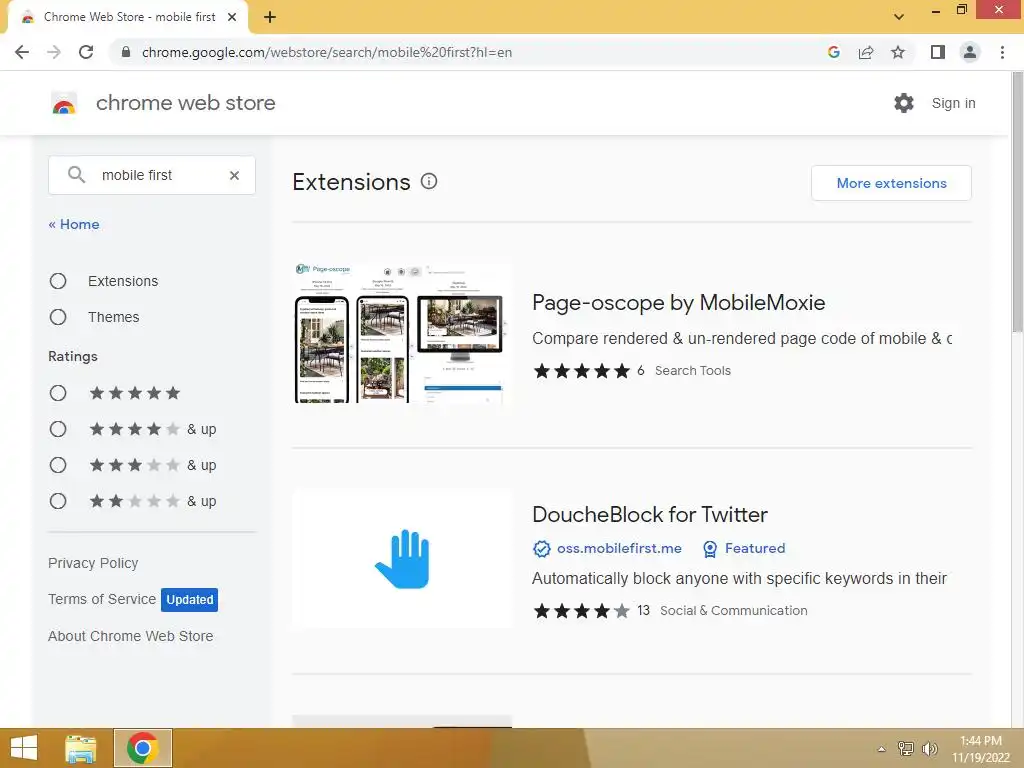Click the Chrome taskbar icon
Screen dimensions: 1024x768
click(143, 748)
